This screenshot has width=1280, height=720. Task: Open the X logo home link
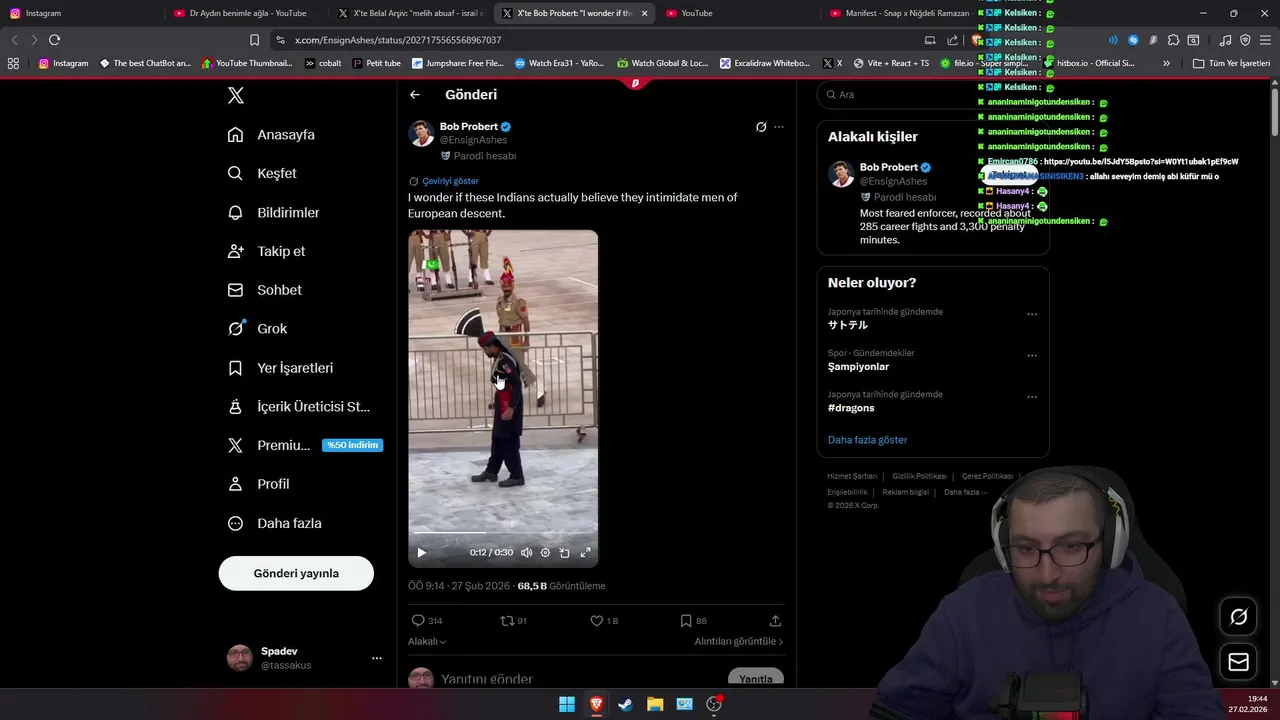pyautogui.click(x=236, y=96)
